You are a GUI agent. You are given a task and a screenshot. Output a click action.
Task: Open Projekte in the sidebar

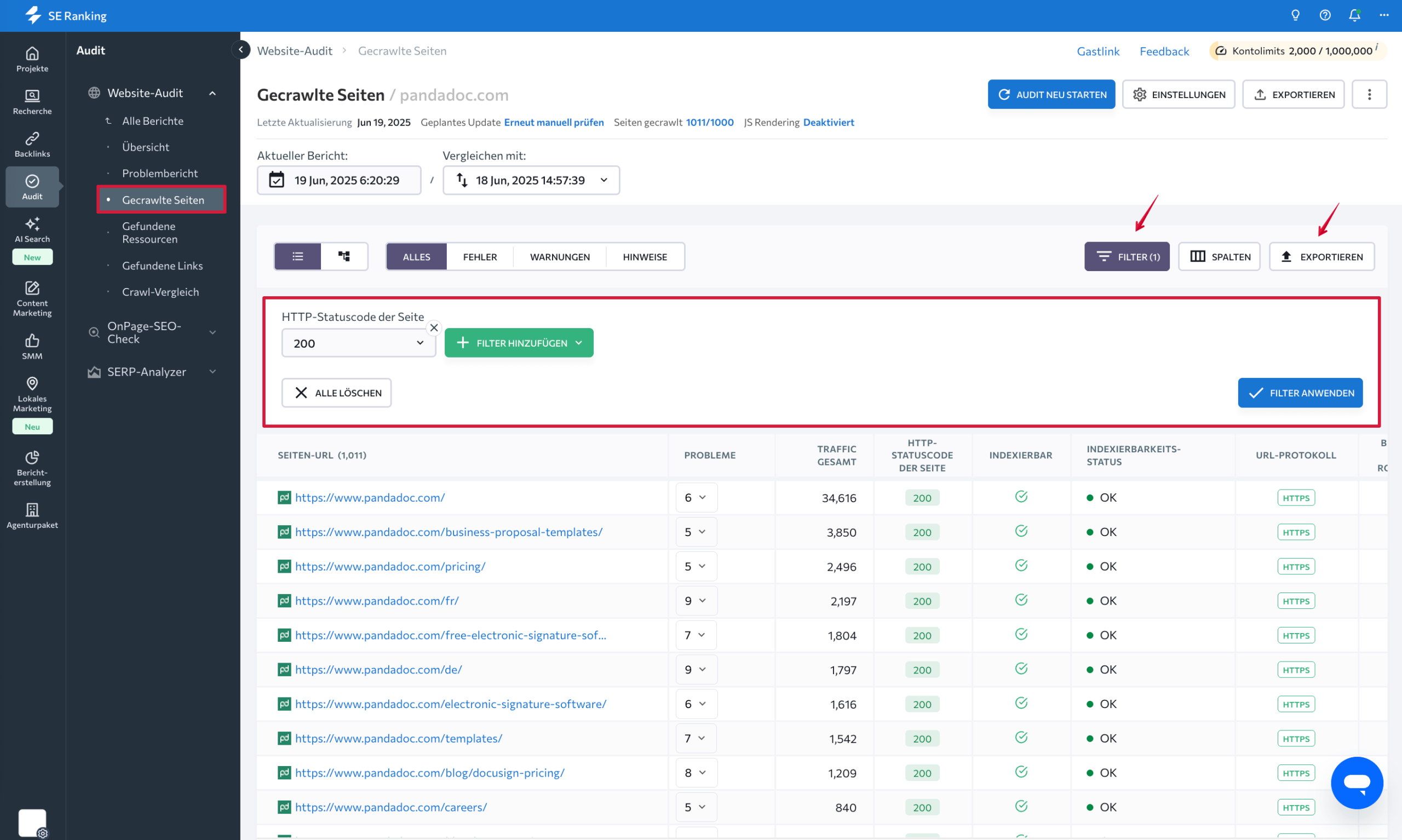(32, 60)
